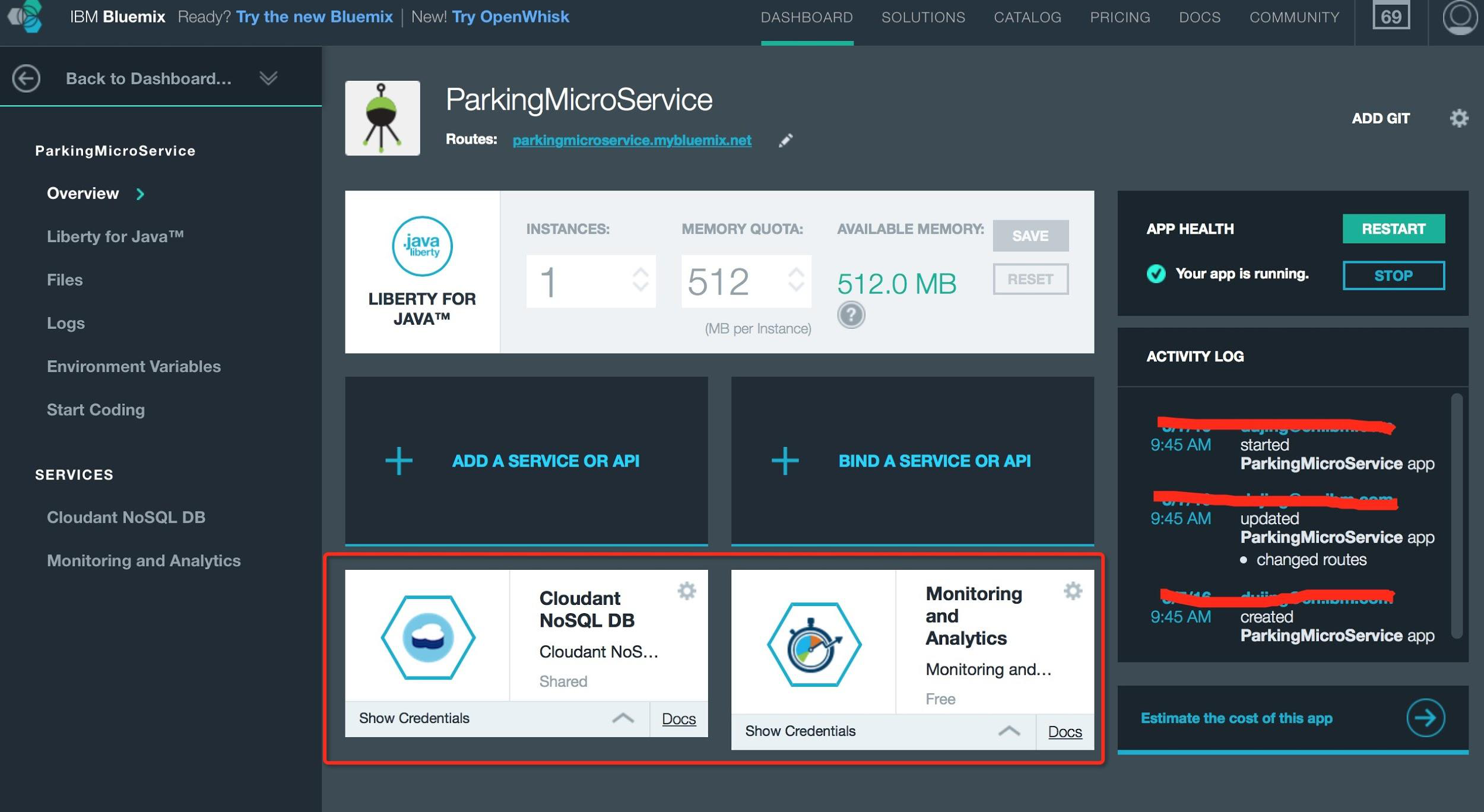Open Logs in the sidebar

pos(66,323)
